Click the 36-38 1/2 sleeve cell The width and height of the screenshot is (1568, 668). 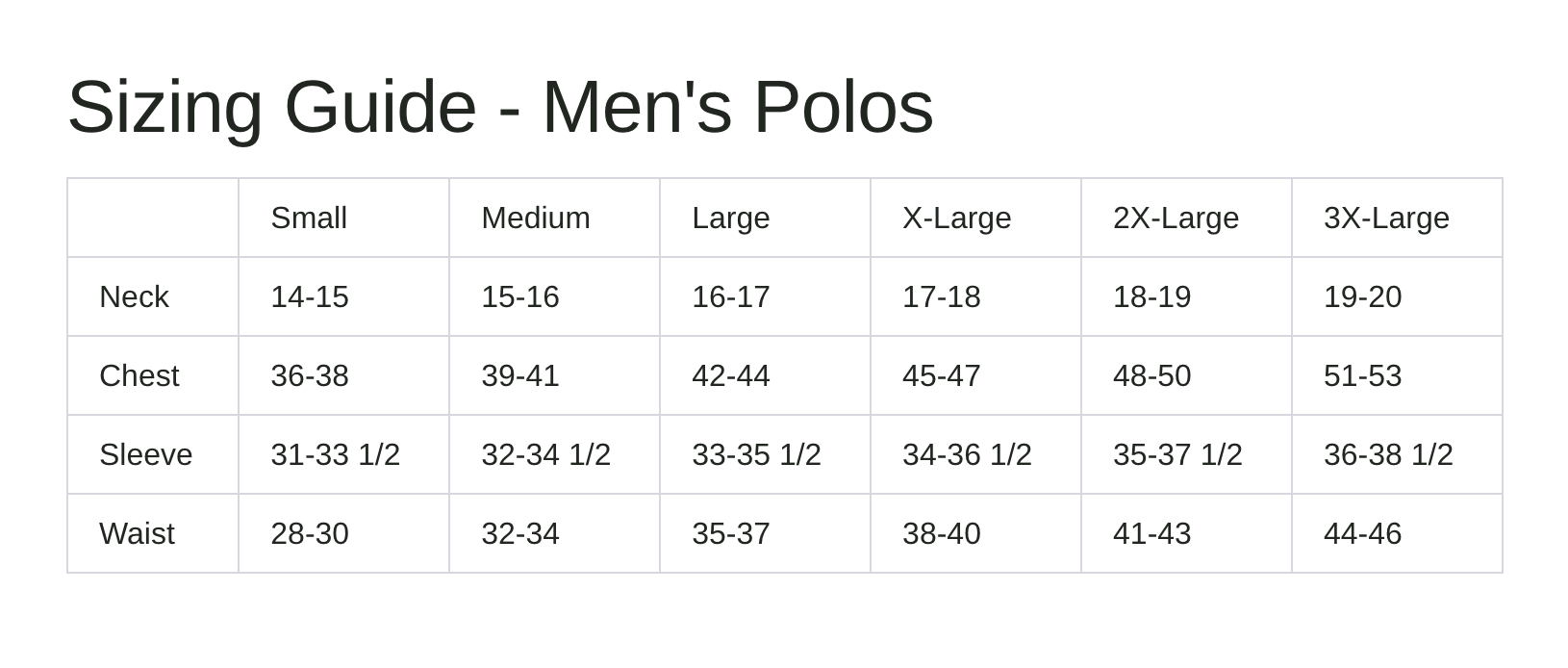click(1388, 455)
